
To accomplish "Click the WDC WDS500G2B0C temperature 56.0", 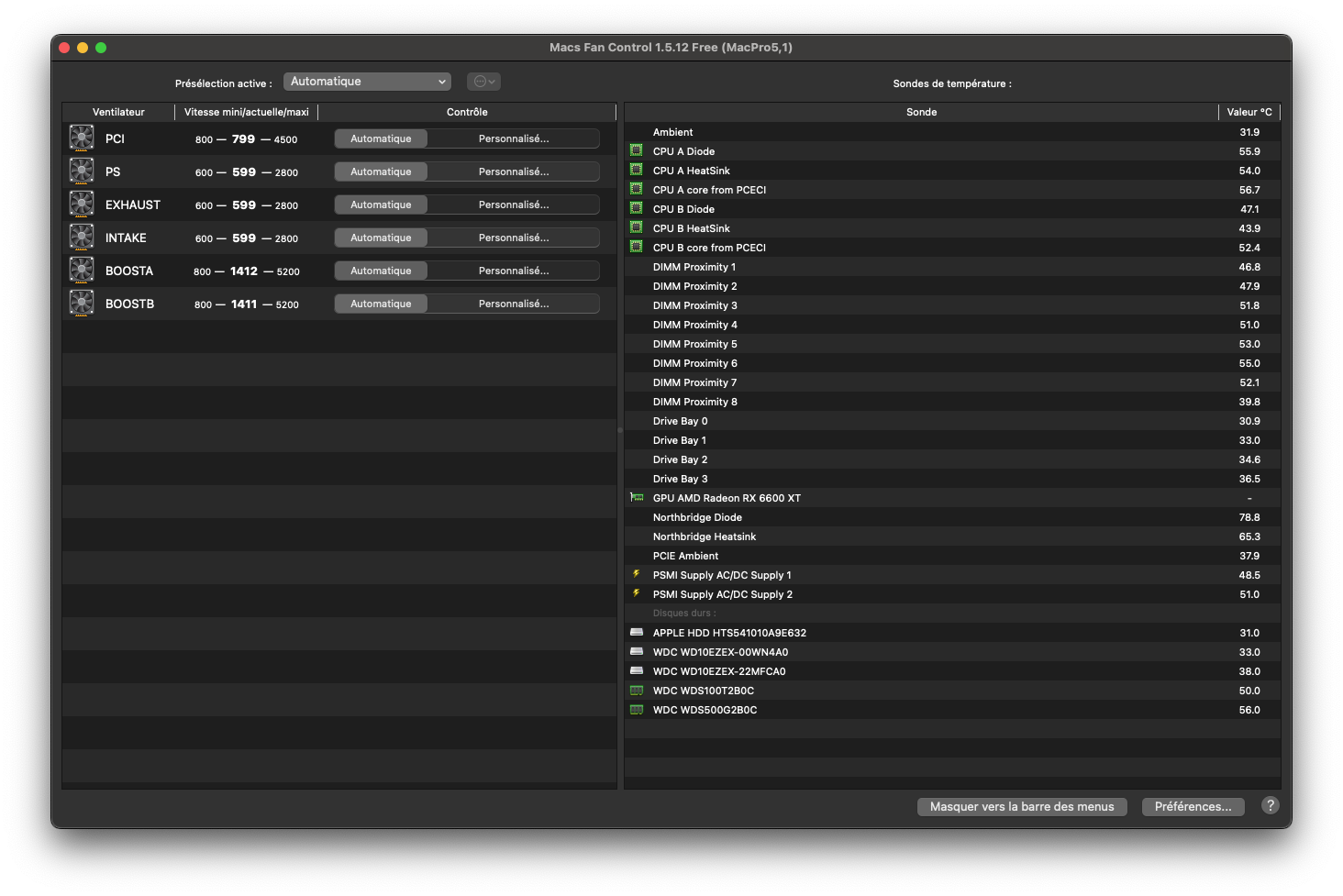I will click(1249, 710).
